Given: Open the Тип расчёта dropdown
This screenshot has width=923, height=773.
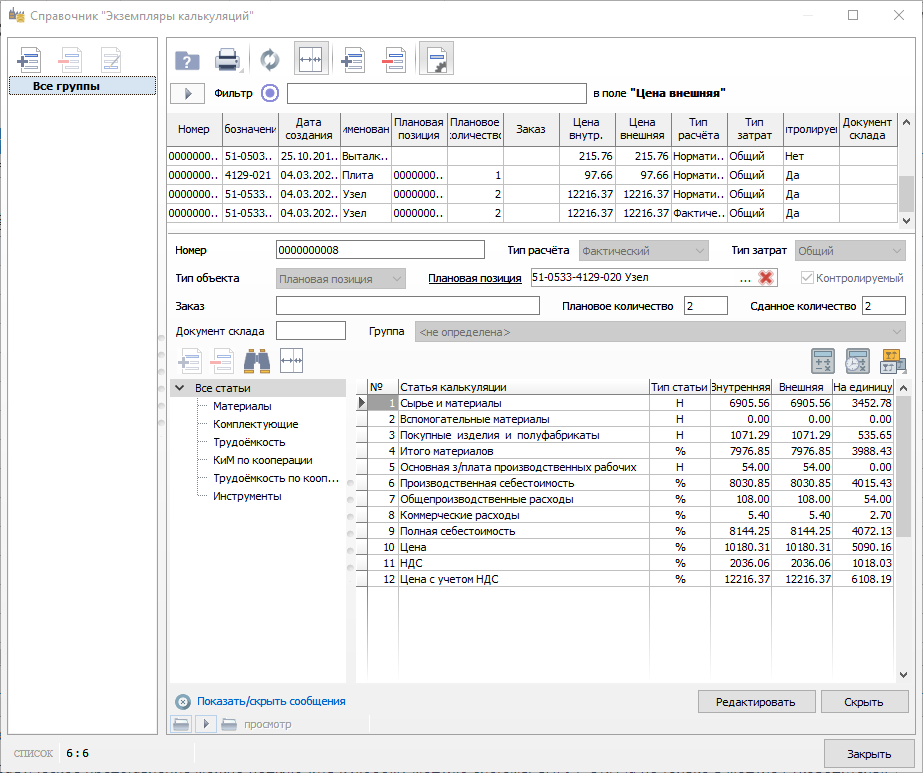Looking at the screenshot, I should pyautogui.click(x=644, y=250).
